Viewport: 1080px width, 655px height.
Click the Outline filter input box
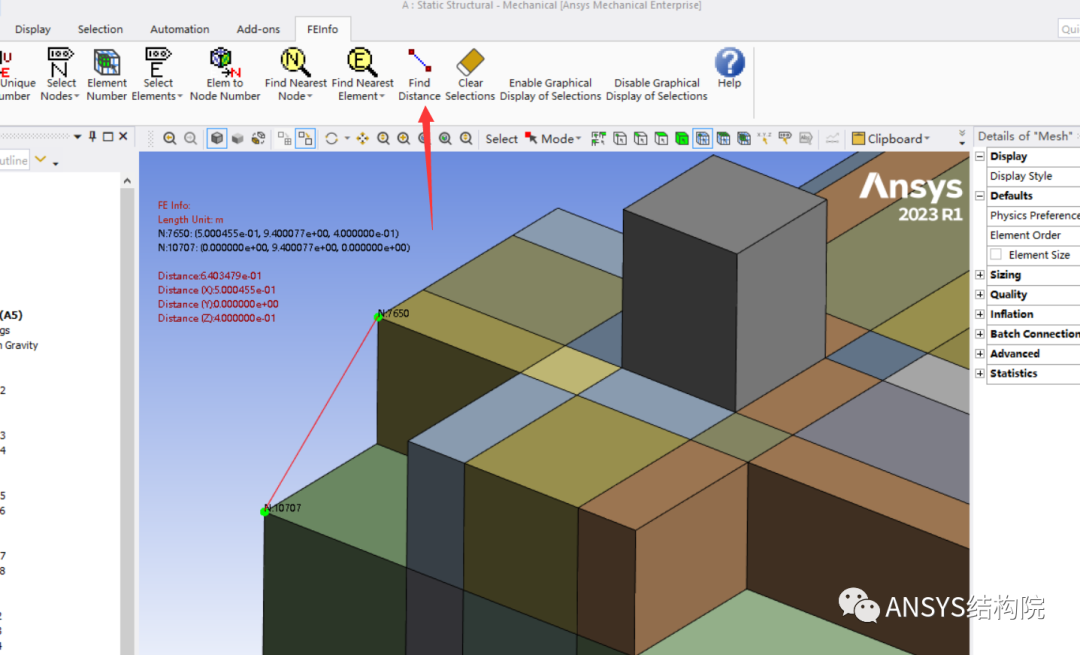pyautogui.click(x=14, y=160)
